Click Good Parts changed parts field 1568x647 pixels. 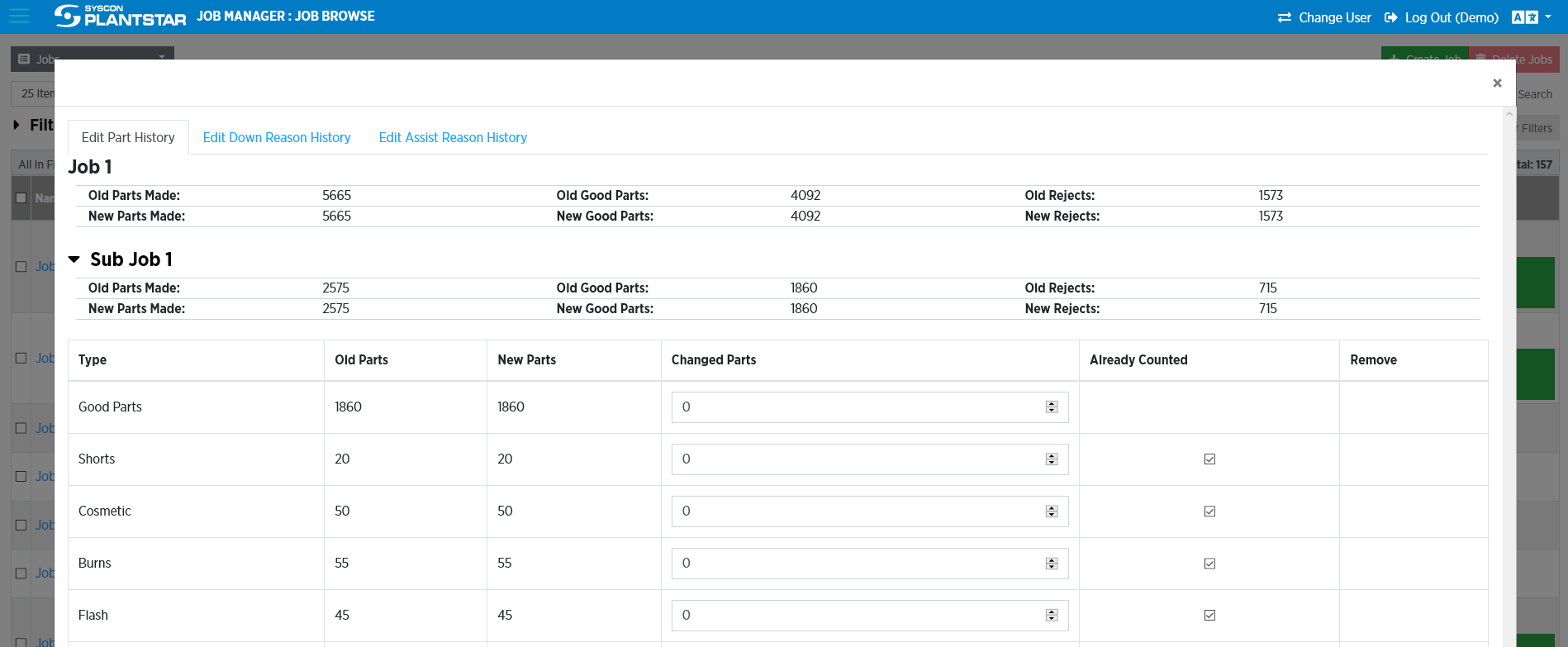pos(870,407)
